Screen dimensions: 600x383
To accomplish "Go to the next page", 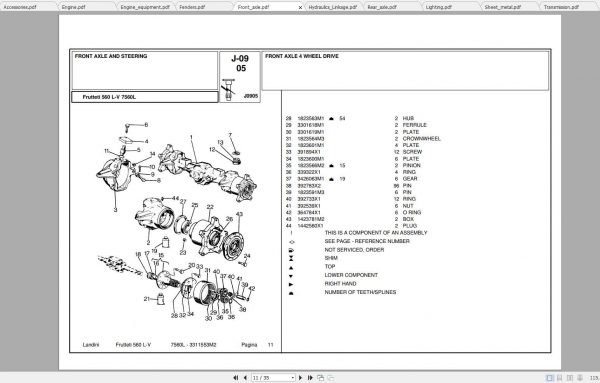I will click(x=300, y=378).
